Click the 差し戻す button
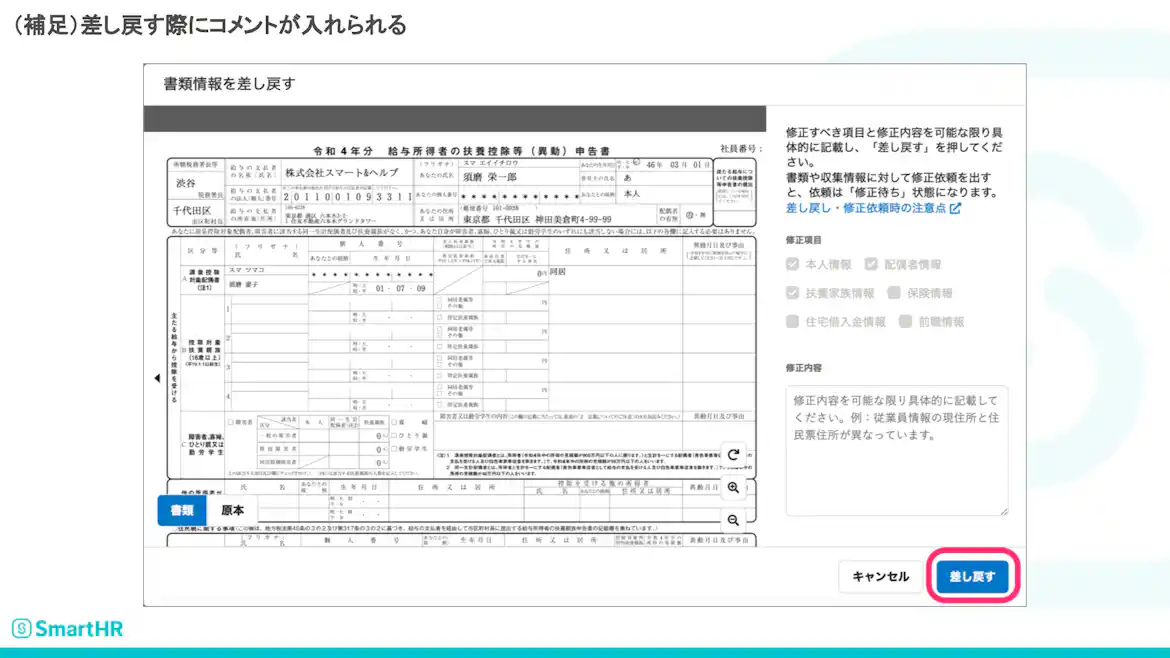1170x658 pixels. coord(973,576)
